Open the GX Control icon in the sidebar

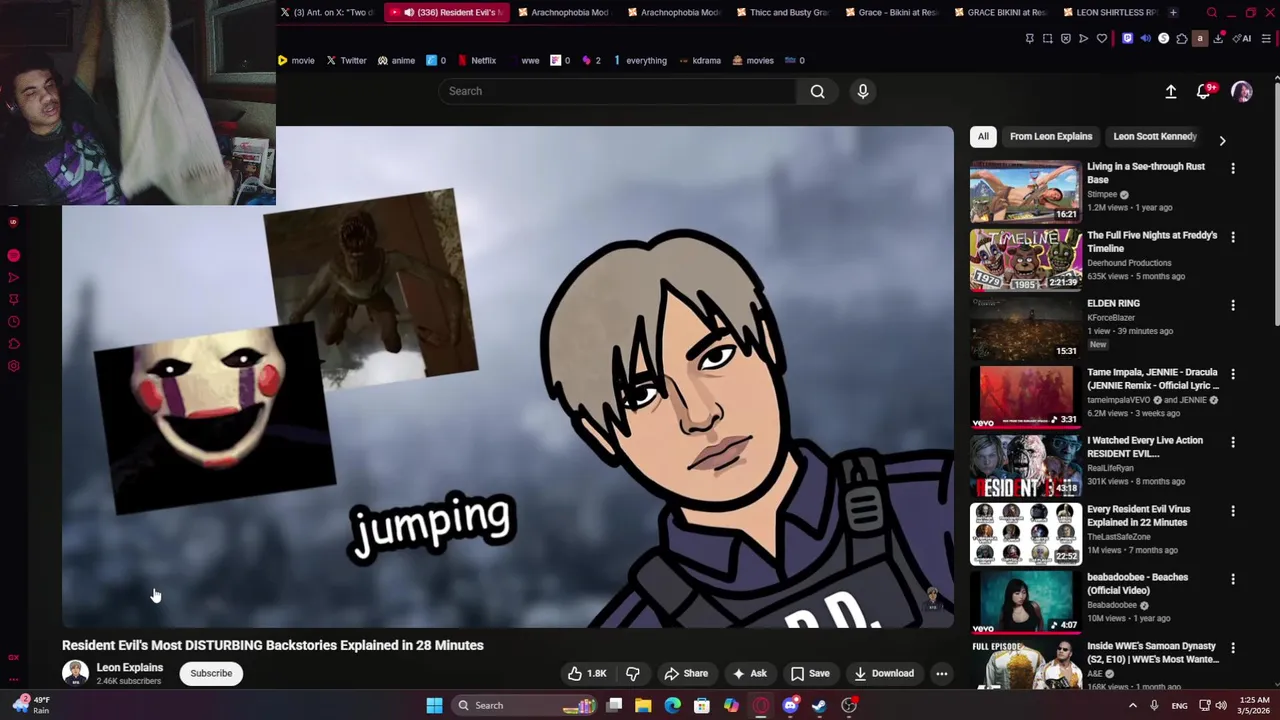click(14, 658)
